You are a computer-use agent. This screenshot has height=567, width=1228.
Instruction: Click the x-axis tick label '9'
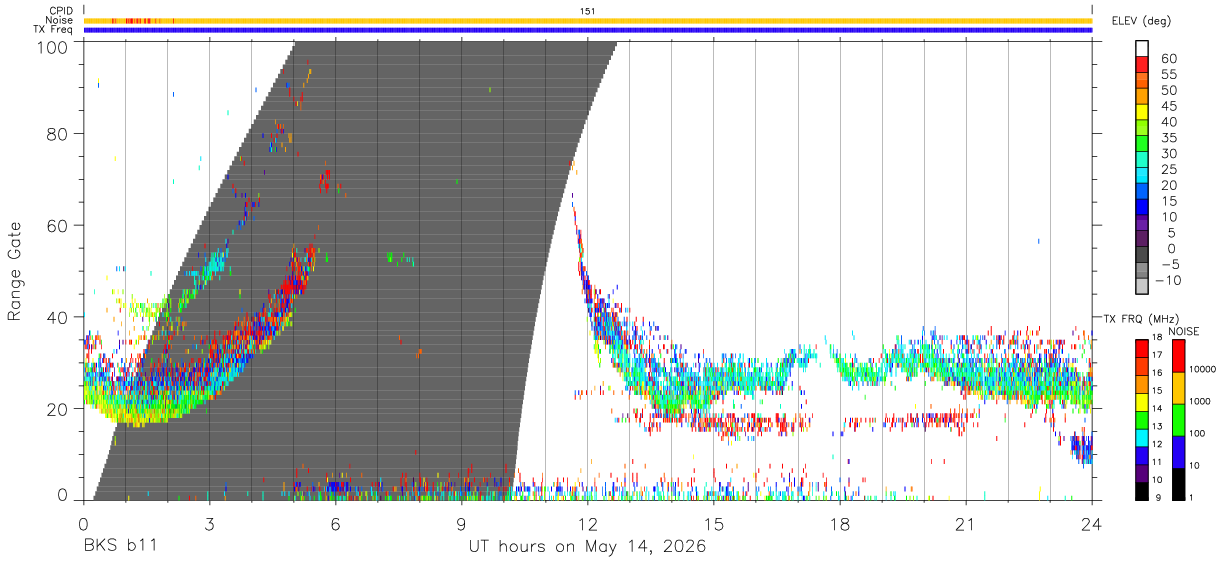coord(461,524)
